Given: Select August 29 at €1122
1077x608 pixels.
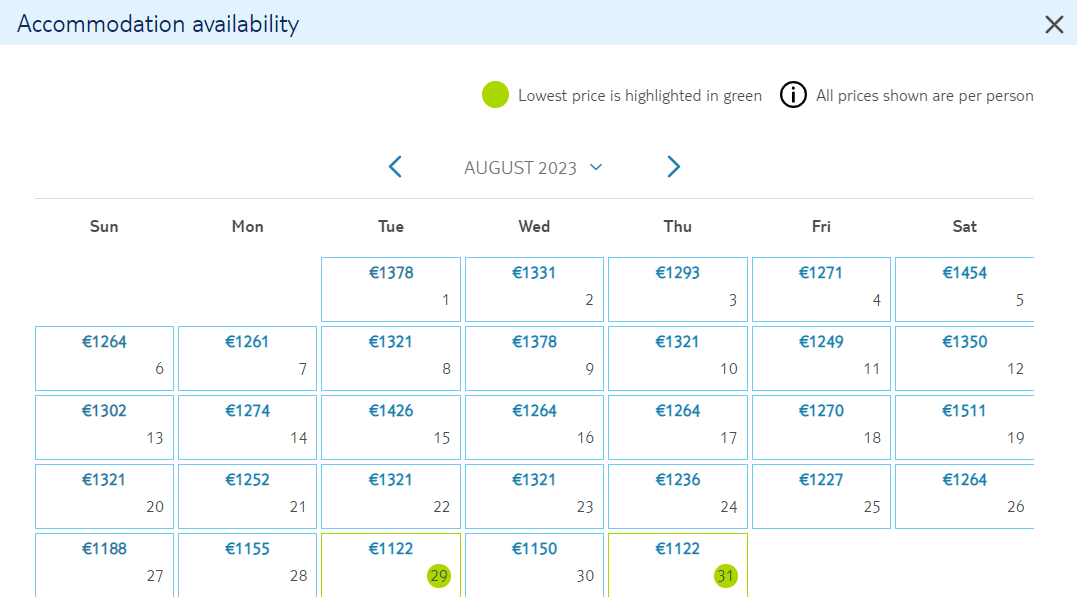Looking at the screenshot, I should click(391, 565).
